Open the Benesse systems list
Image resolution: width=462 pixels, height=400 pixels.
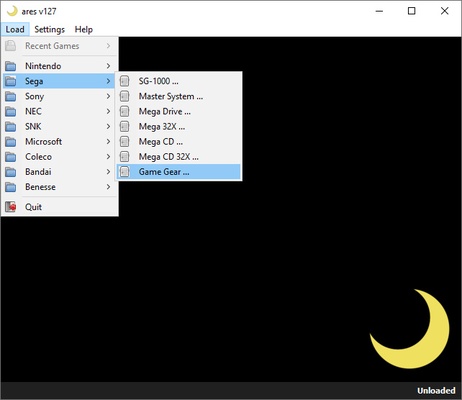pyautogui.click(x=59, y=187)
